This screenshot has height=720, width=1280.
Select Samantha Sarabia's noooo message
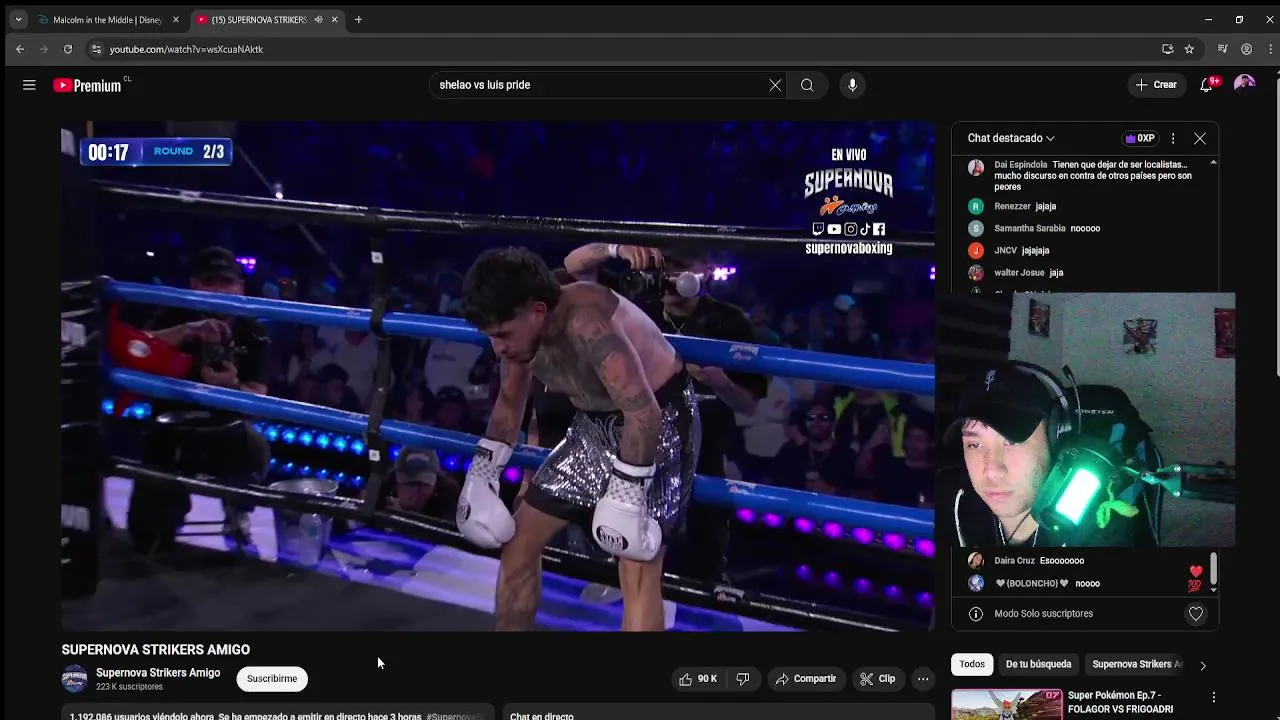pos(1085,228)
